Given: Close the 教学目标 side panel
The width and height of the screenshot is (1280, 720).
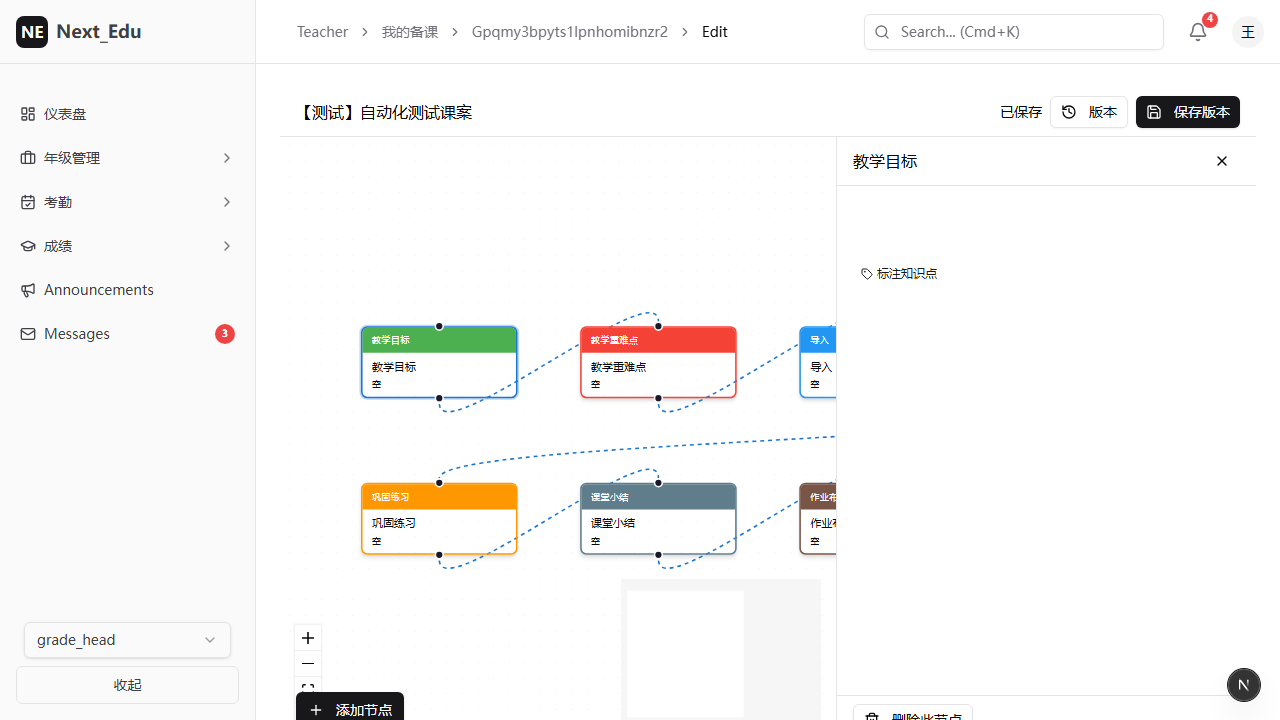Looking at the screenshot, I should click(x=1222, y=161).
